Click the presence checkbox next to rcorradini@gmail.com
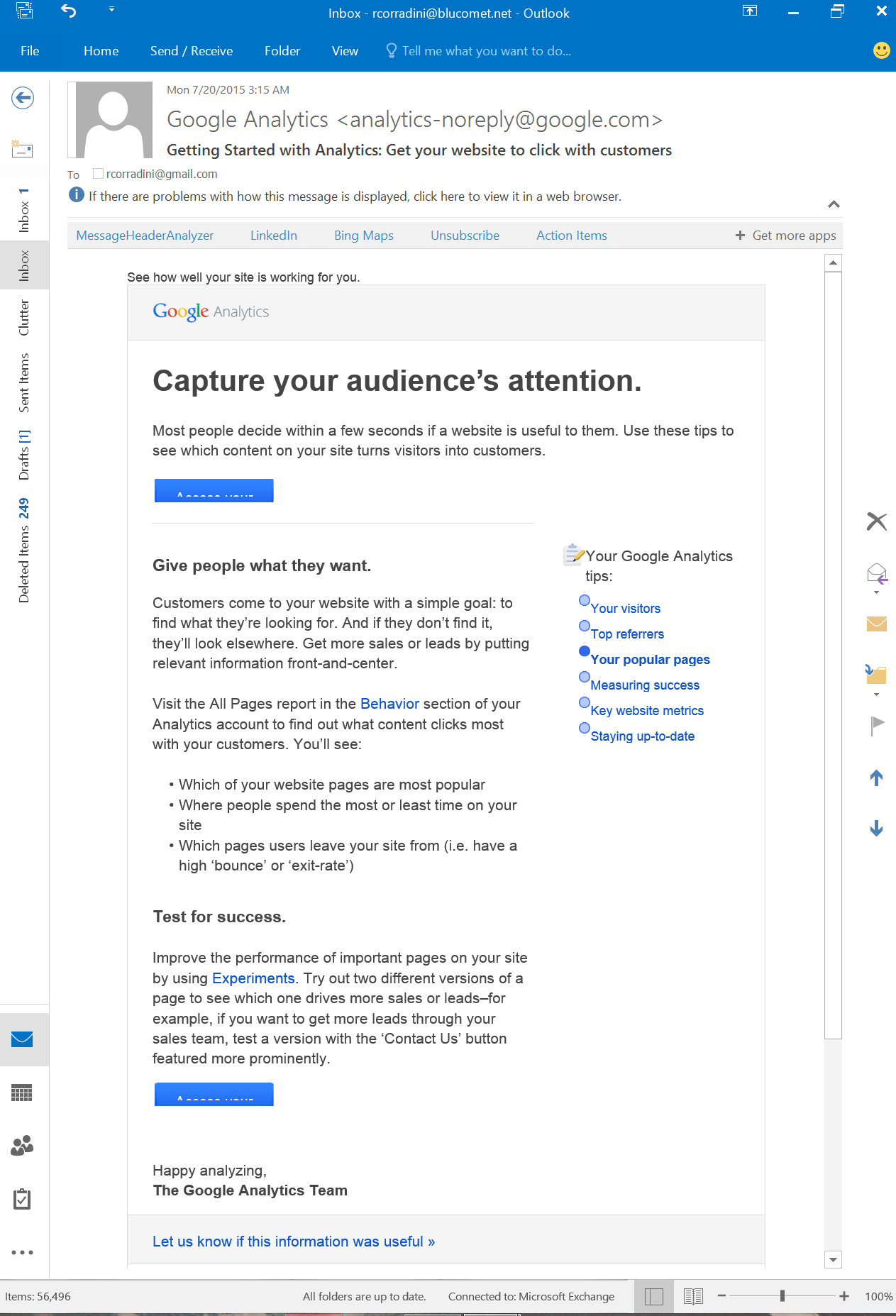The image size is (896, 1316). tap(98, 173)
